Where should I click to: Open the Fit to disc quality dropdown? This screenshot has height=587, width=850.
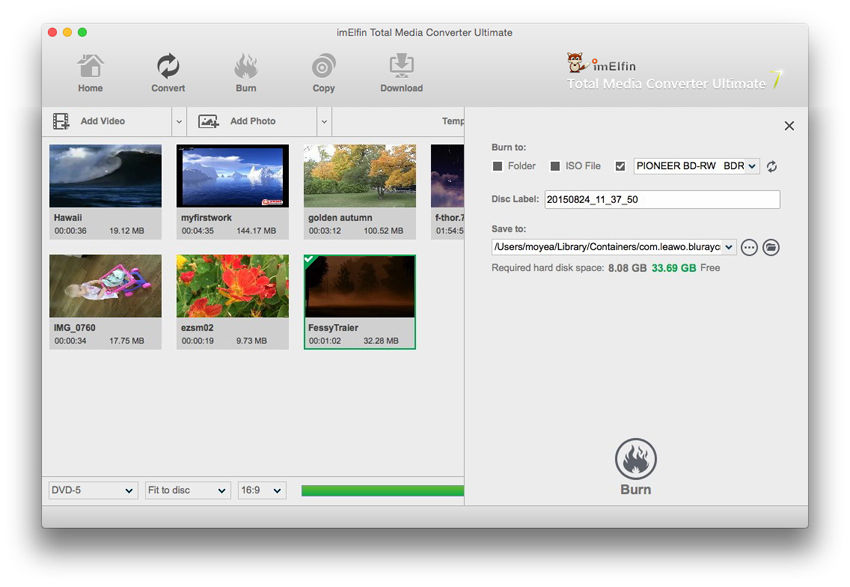[x=187, y=491]
